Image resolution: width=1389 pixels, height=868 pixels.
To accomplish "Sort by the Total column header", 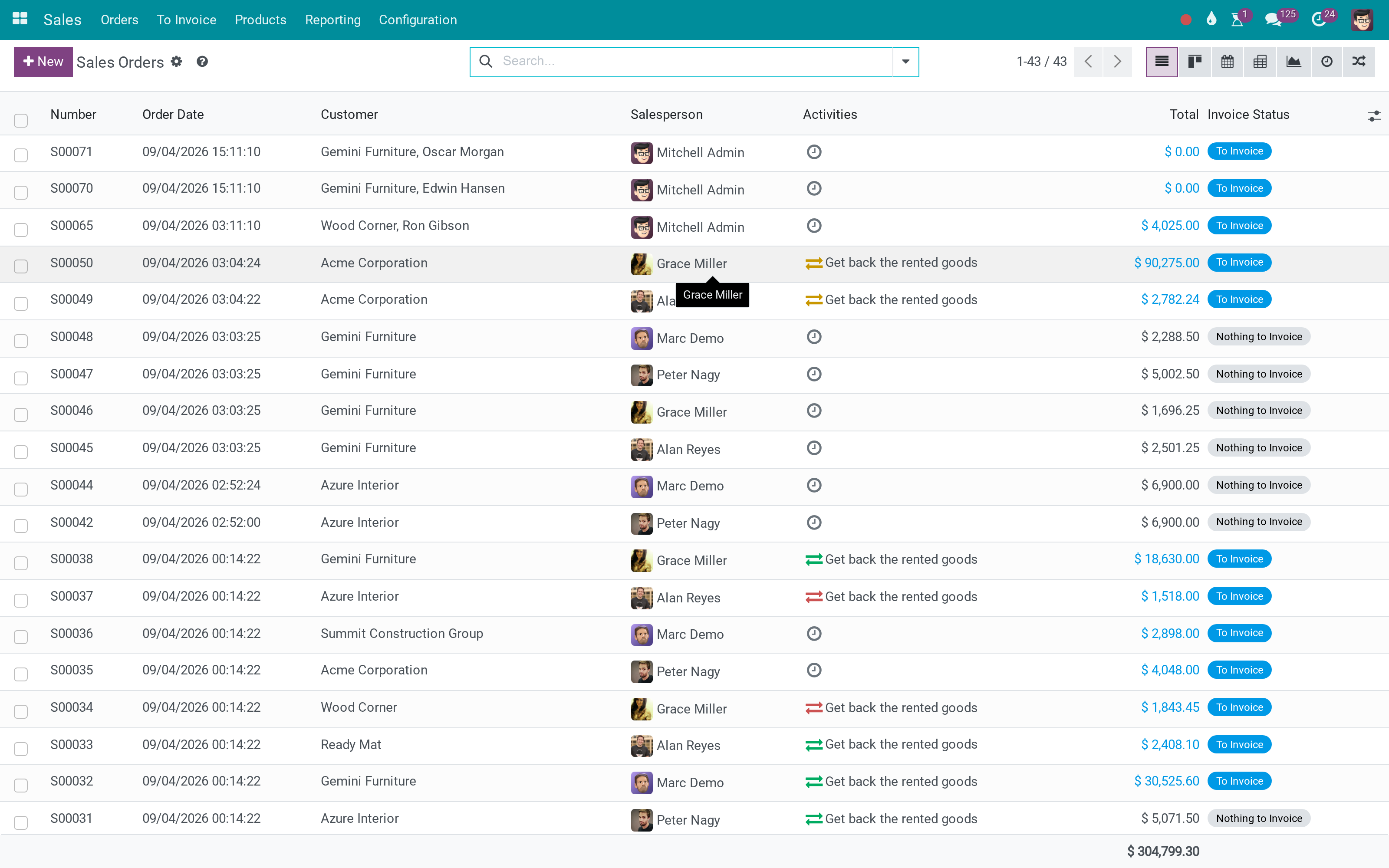I will 1184,114.
